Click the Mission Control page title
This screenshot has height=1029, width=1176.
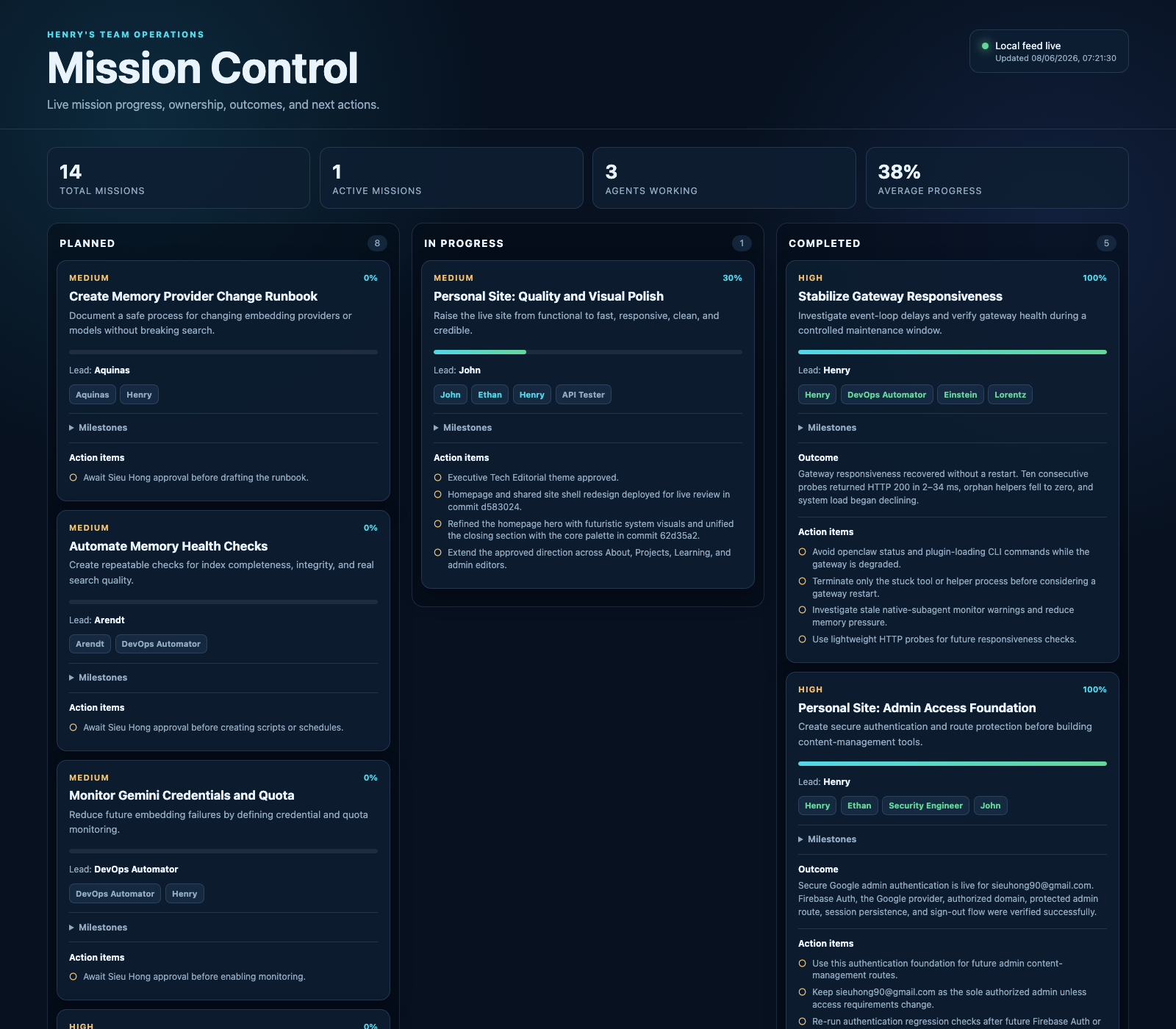(203, 68)
